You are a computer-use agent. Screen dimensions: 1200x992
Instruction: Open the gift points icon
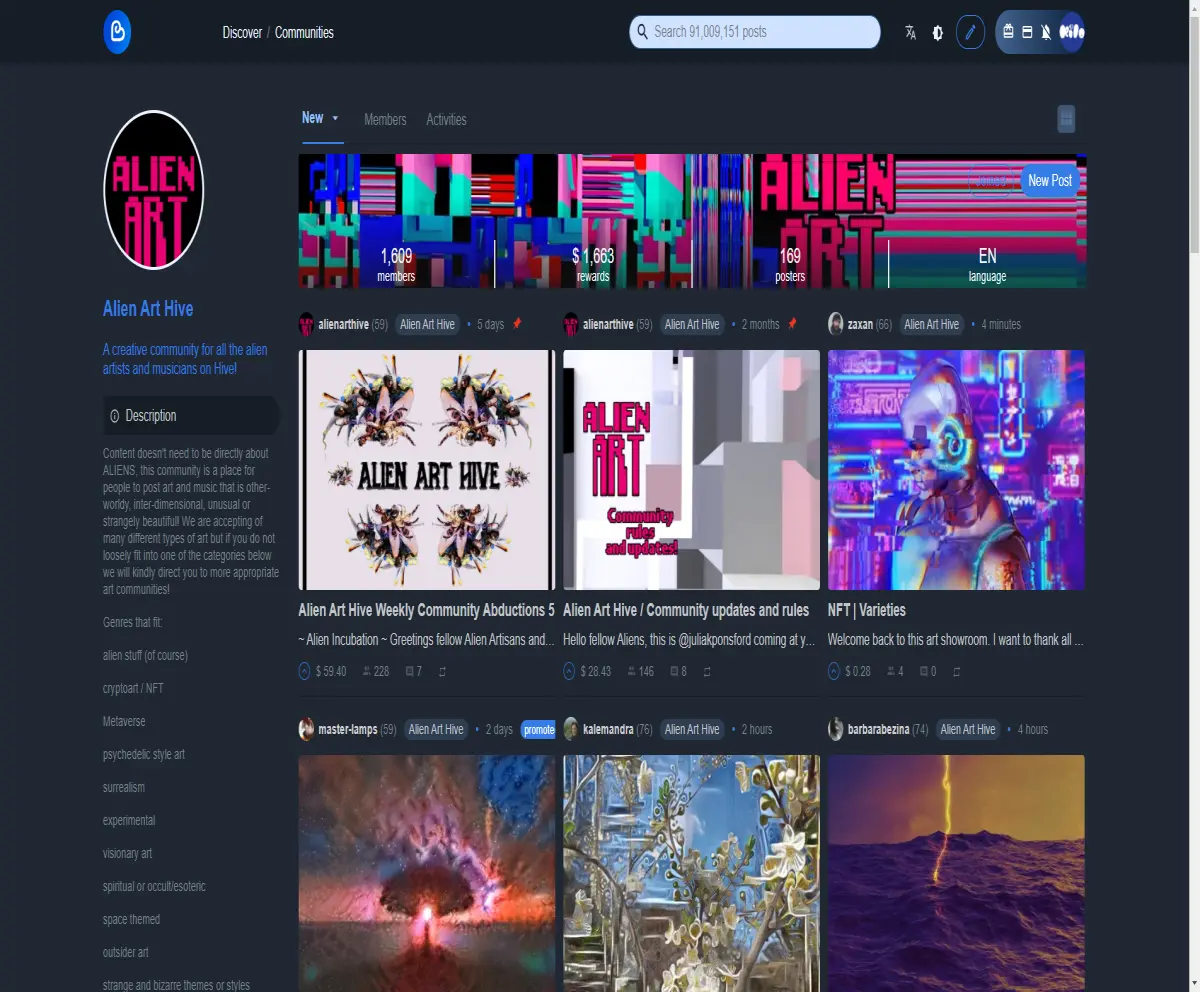coord(1008,33)
